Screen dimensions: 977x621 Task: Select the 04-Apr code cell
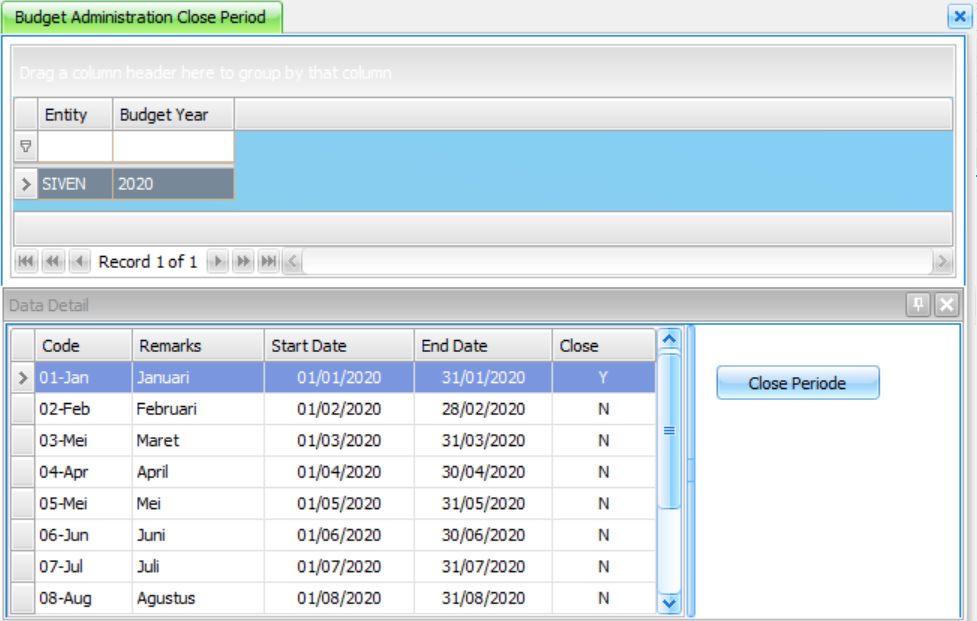83,472
